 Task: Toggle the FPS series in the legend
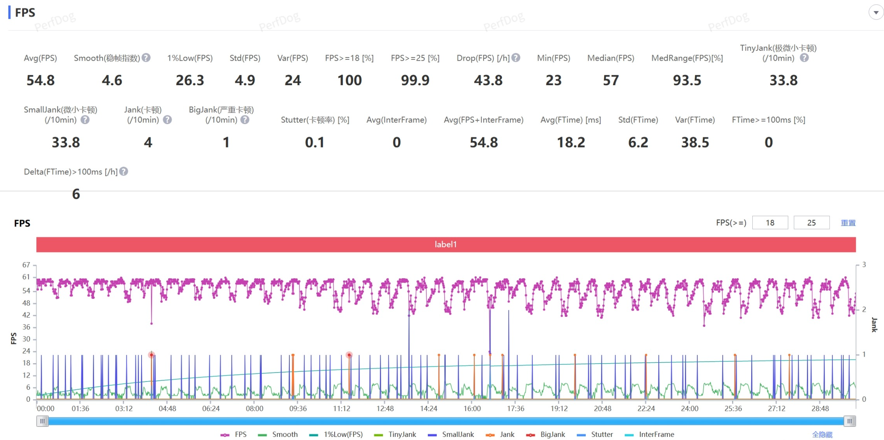[x=233, y=435]
